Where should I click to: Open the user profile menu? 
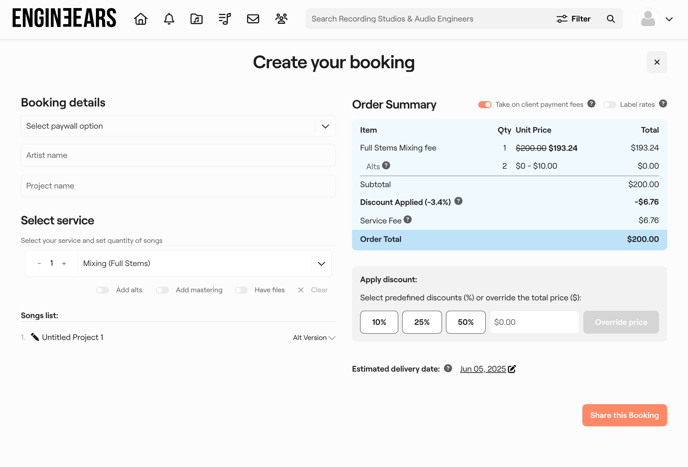click(x=656, y=19)
